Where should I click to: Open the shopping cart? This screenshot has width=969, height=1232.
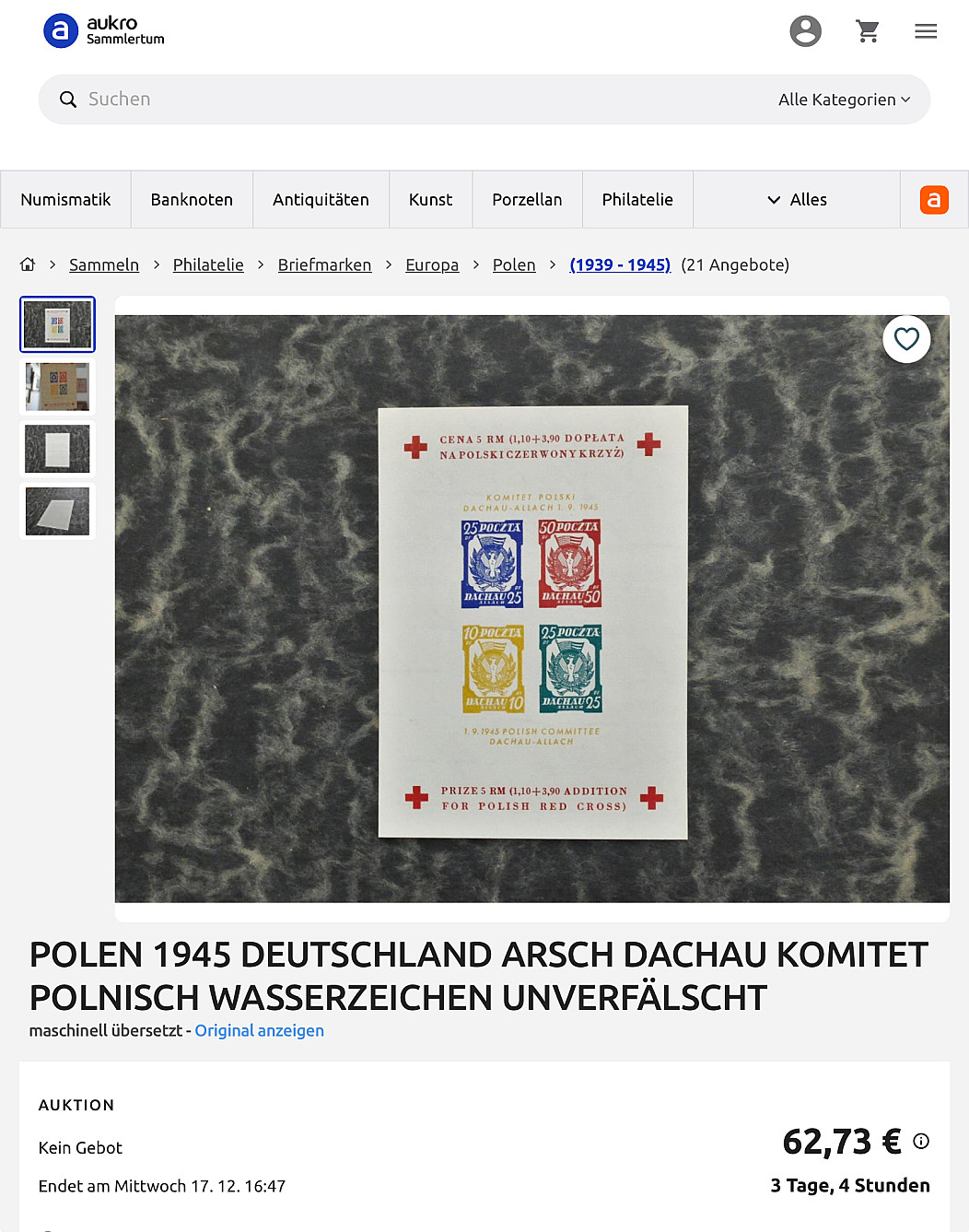coord(867,31)
